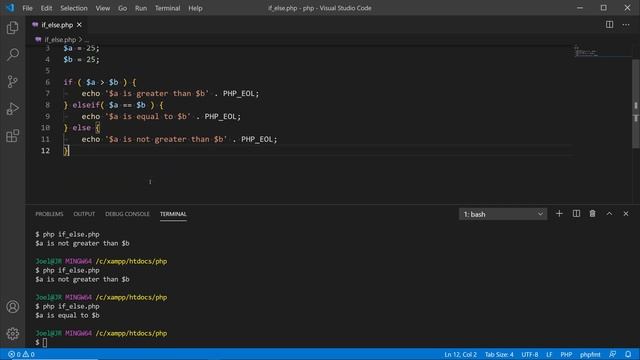Viewport: 640px width, 360px height.
Task: Click the terminal prompt input line
Action: [x=45, y=342]
